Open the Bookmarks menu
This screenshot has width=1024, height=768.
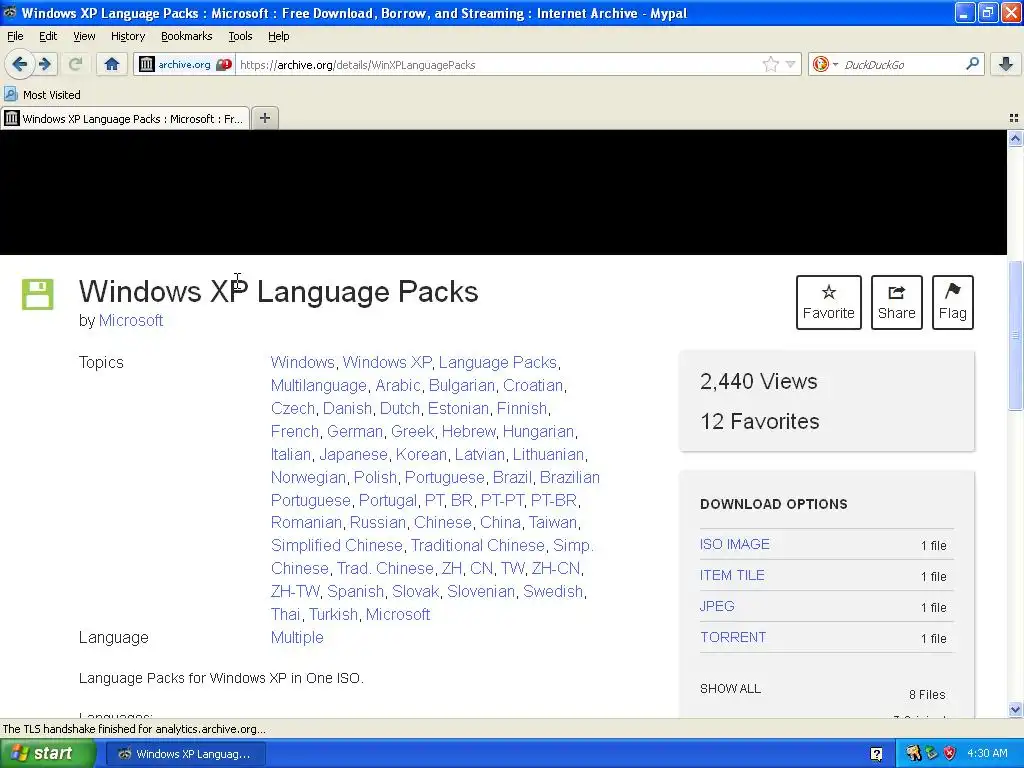[x=187, y=36]
